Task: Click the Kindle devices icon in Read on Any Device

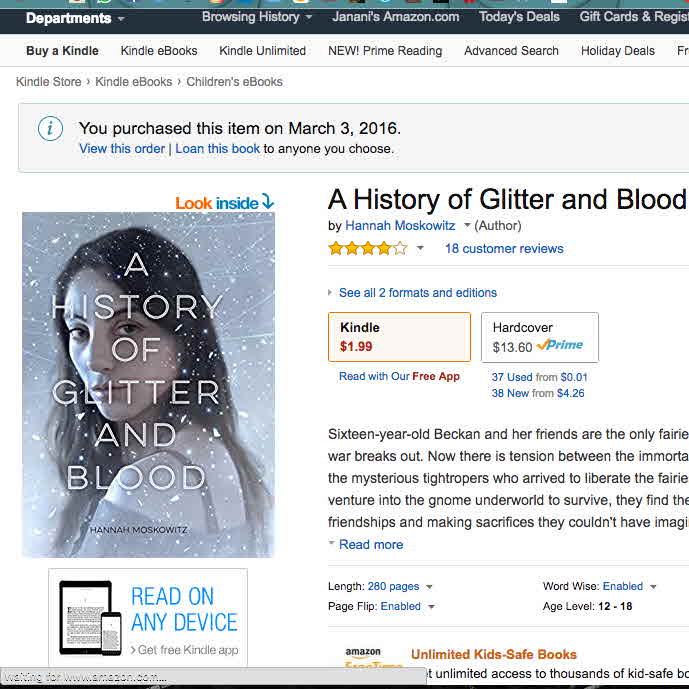Action: click(x=90, y=617)
